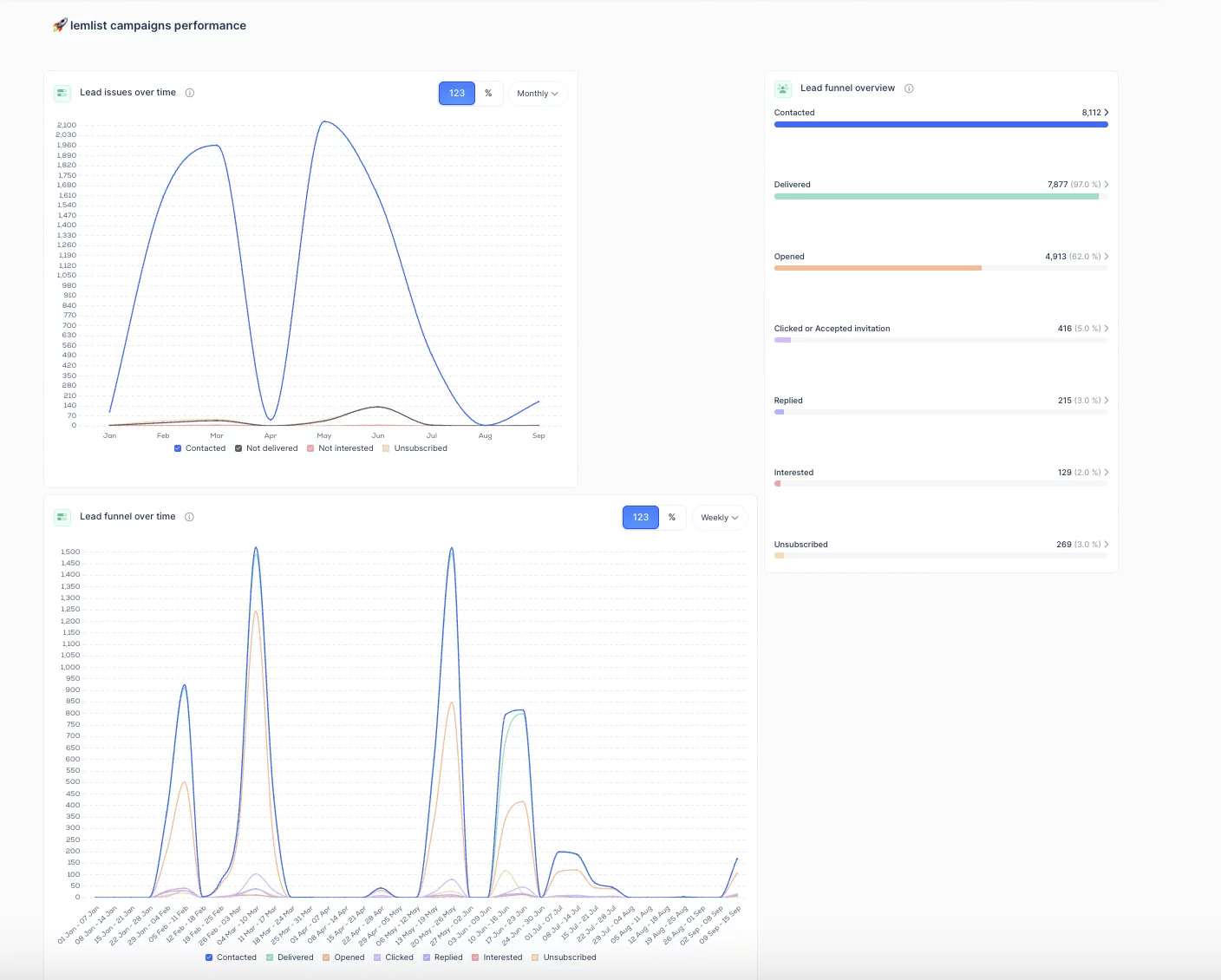Click the Interested value 129

coord(1065,473)
